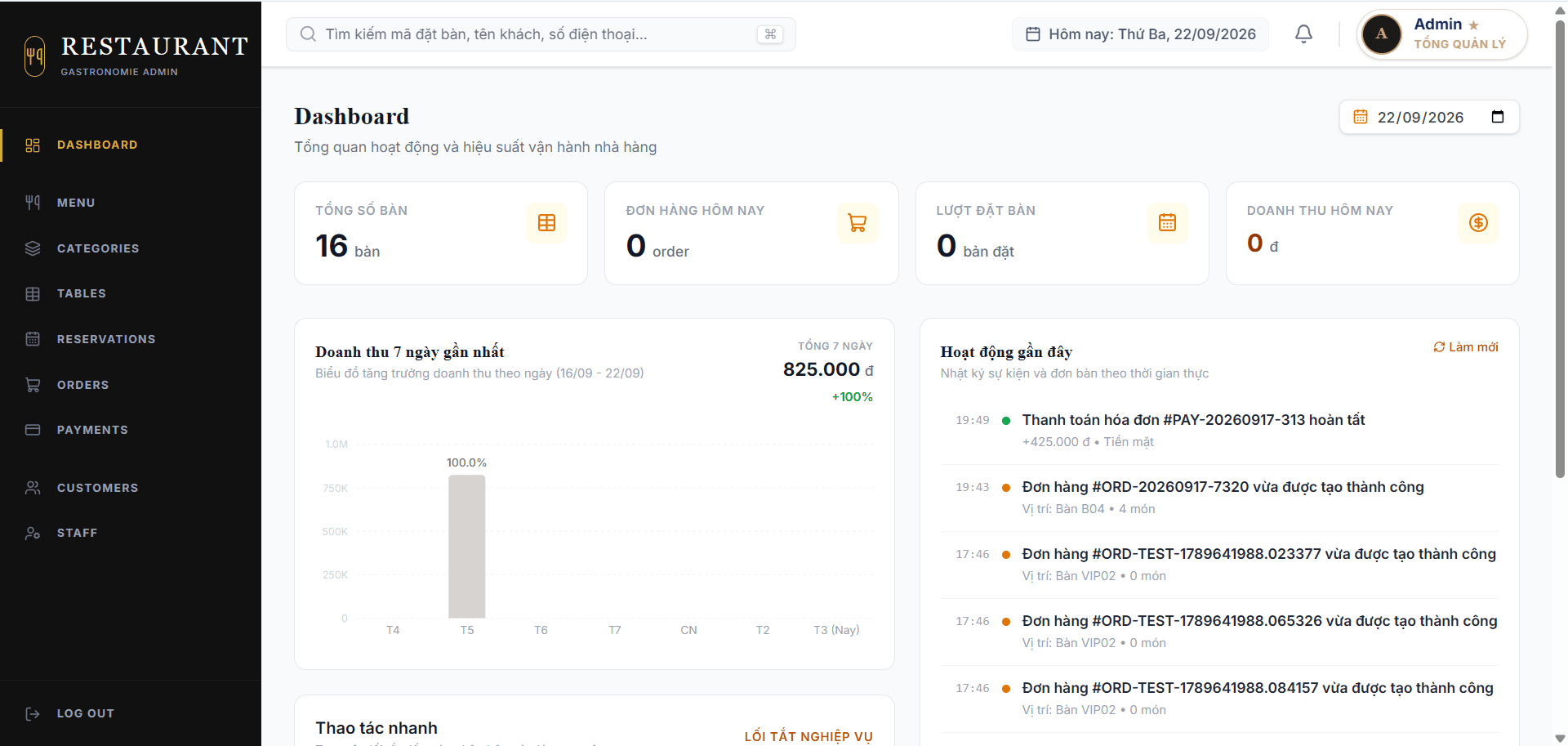Image resolution: width=1568 pixels, height=746 pixels.
Task: Click the table icon on Tổng số bàn card
Action: (546, 223)
